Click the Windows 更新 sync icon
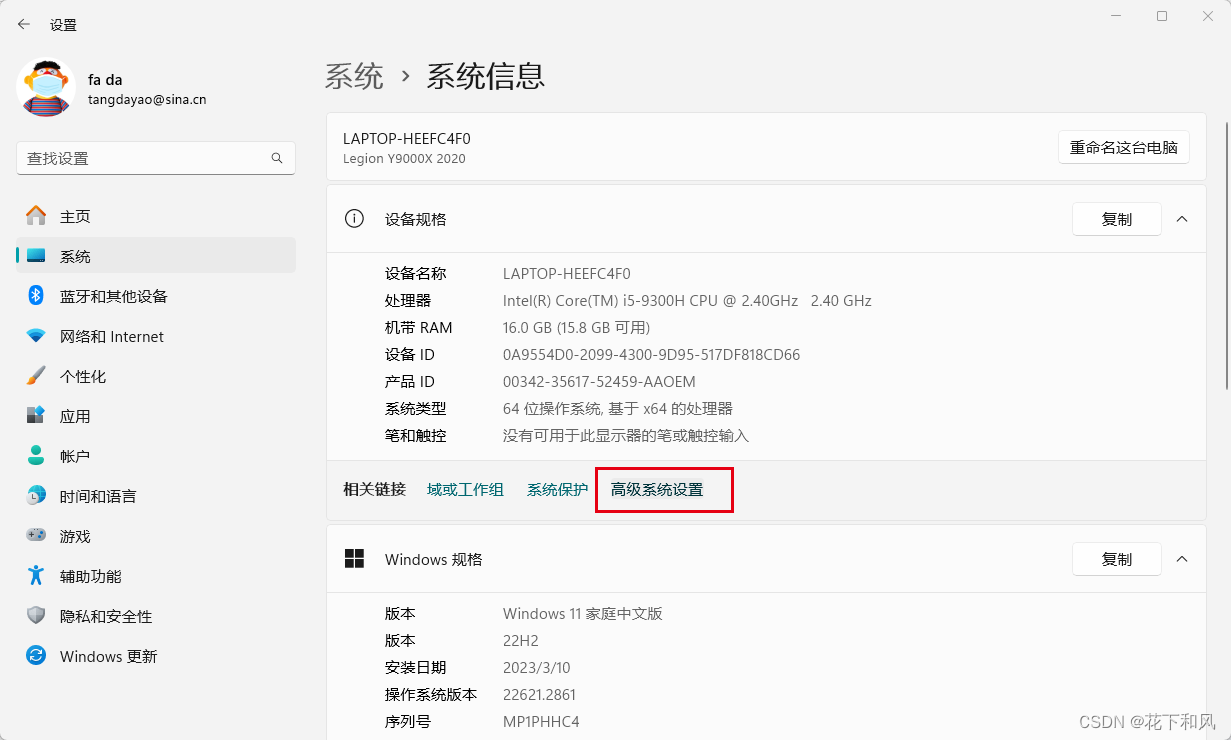Screen dimensions: 1231x740 click(x=36, y=656)
